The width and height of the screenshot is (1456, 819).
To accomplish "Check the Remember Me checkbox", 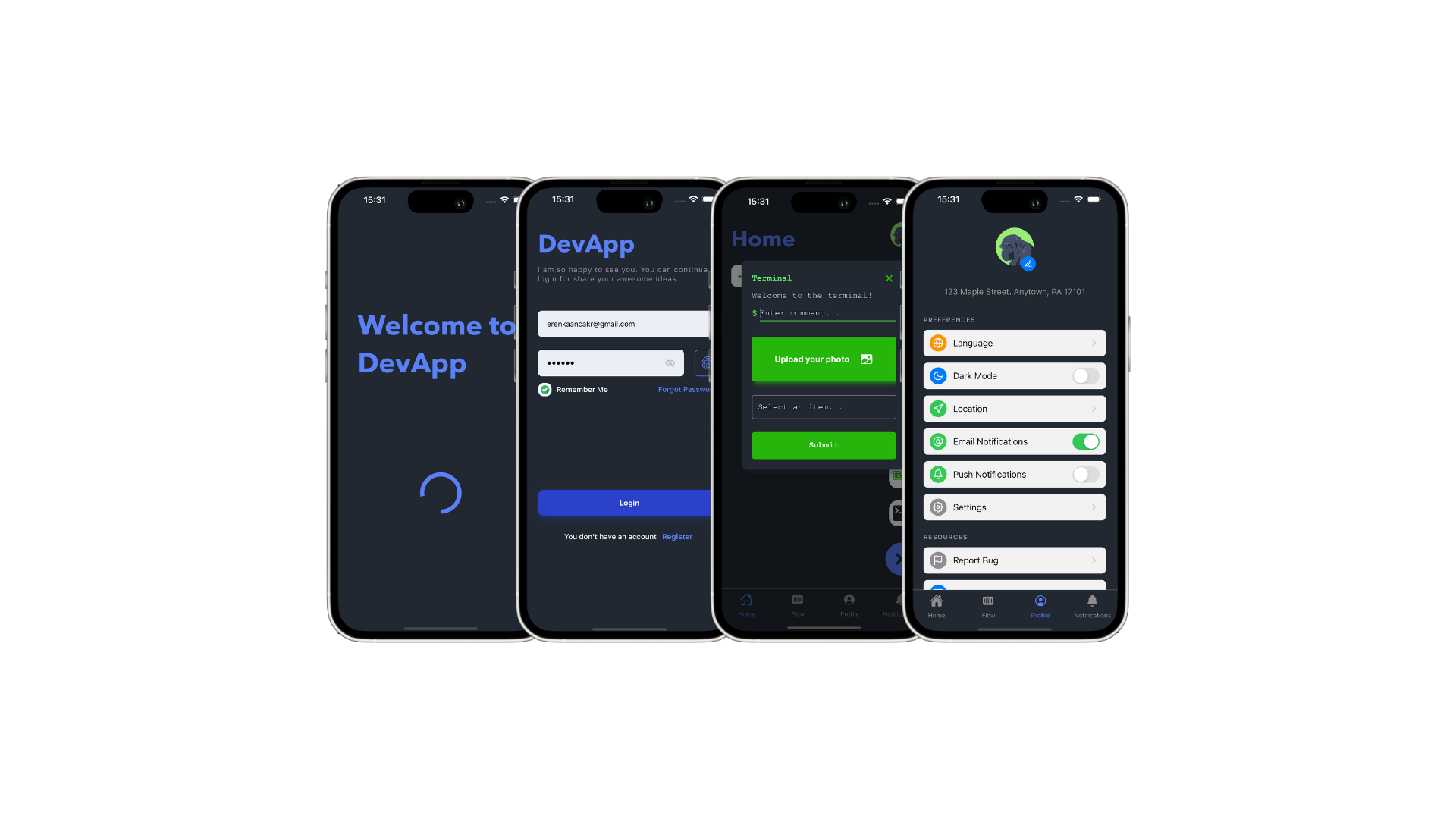I will (545, 389).
